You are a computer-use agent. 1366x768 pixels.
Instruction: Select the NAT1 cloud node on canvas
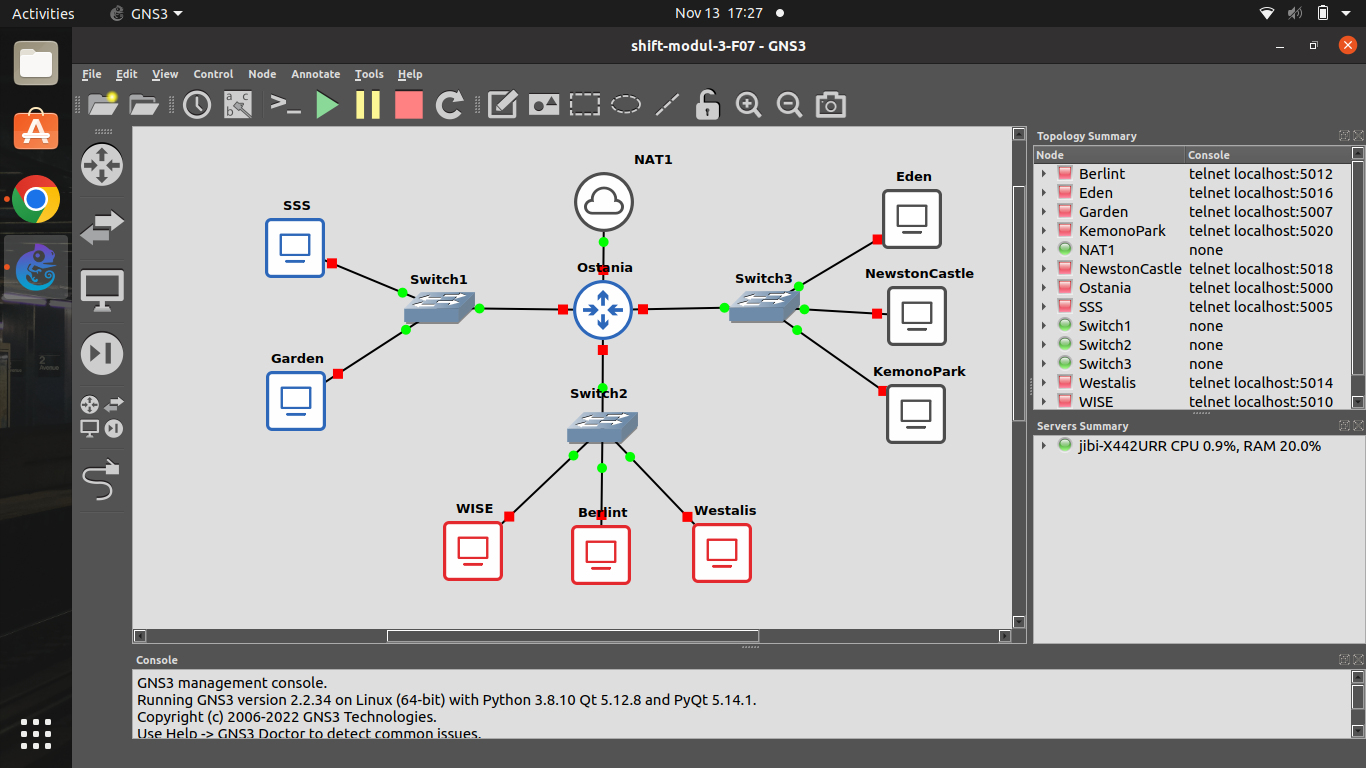pyautogui.click(x=604, y=202)
